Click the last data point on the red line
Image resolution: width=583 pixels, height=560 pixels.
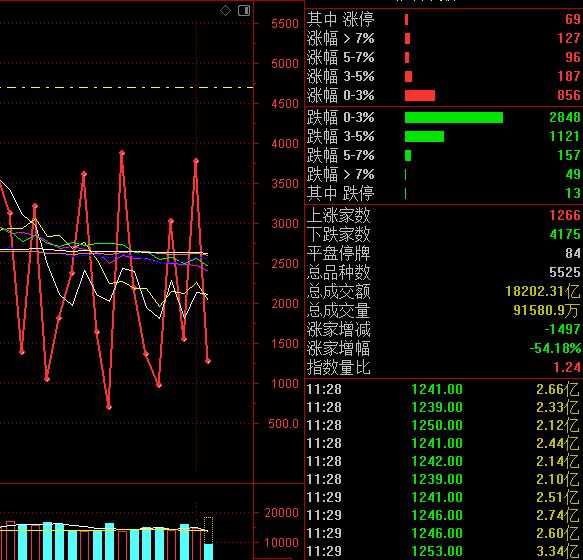click(208, 361)
